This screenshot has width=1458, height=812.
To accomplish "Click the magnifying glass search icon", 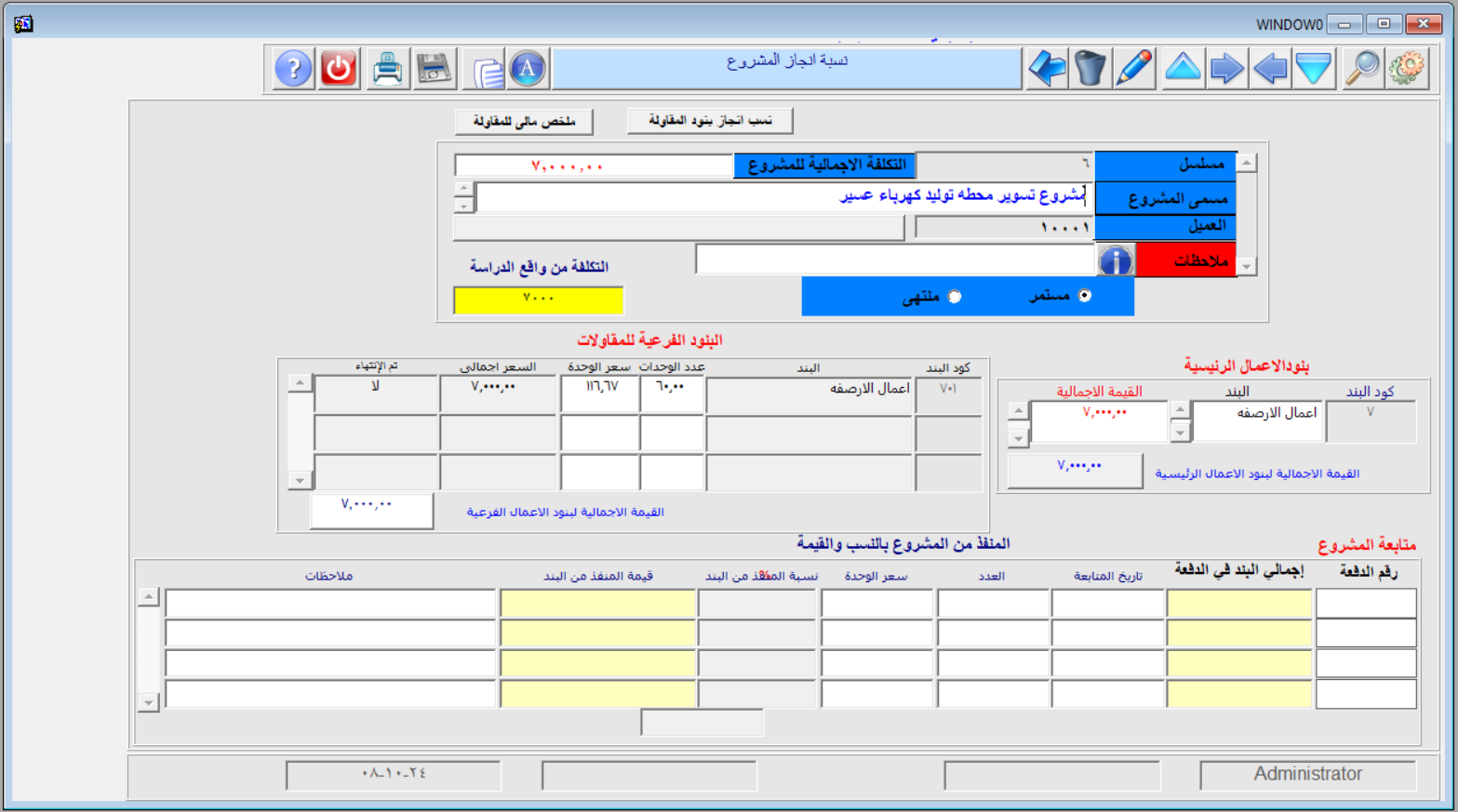I will (1363, 69).
